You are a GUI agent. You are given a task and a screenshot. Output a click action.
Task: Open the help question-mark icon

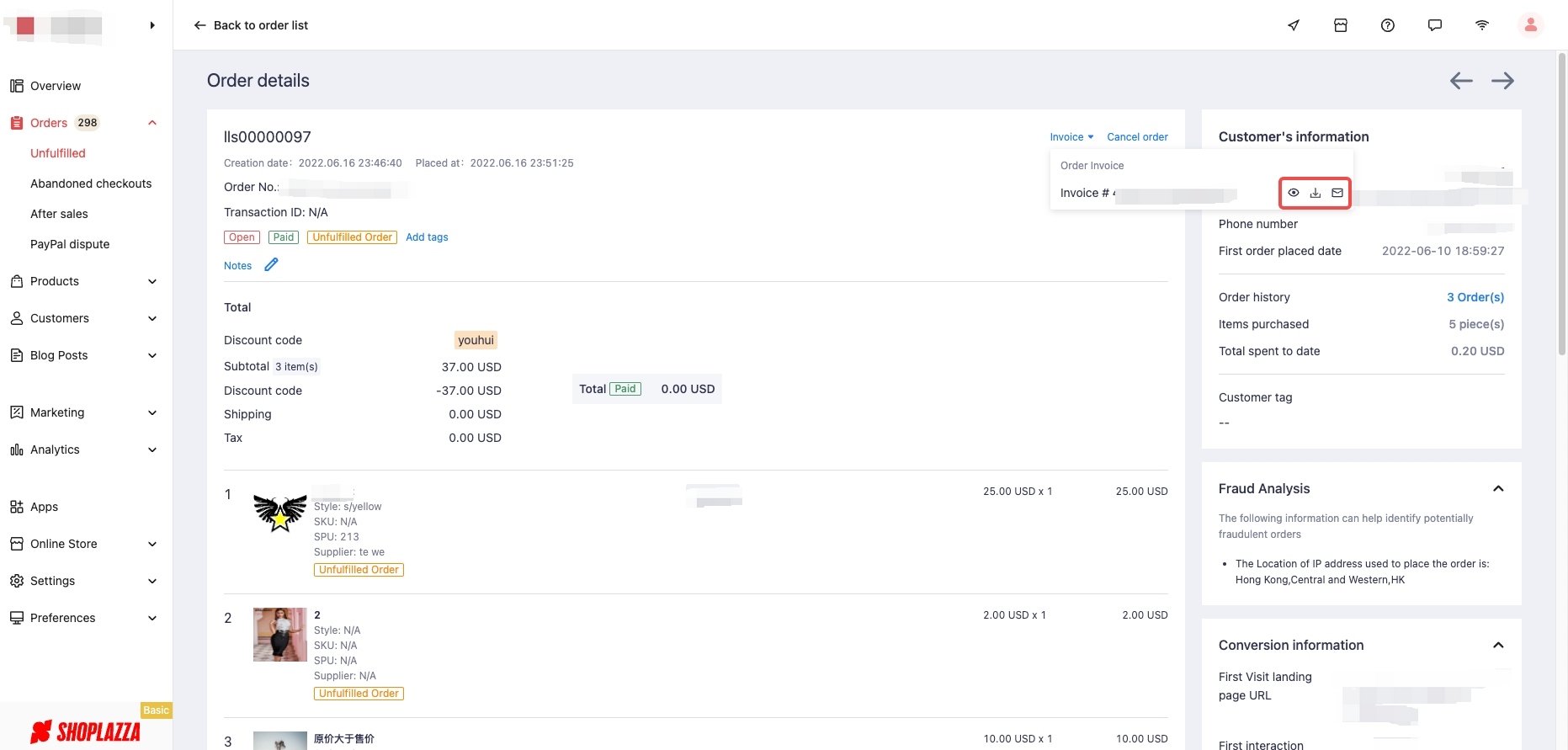click(x=1388, y=25)
